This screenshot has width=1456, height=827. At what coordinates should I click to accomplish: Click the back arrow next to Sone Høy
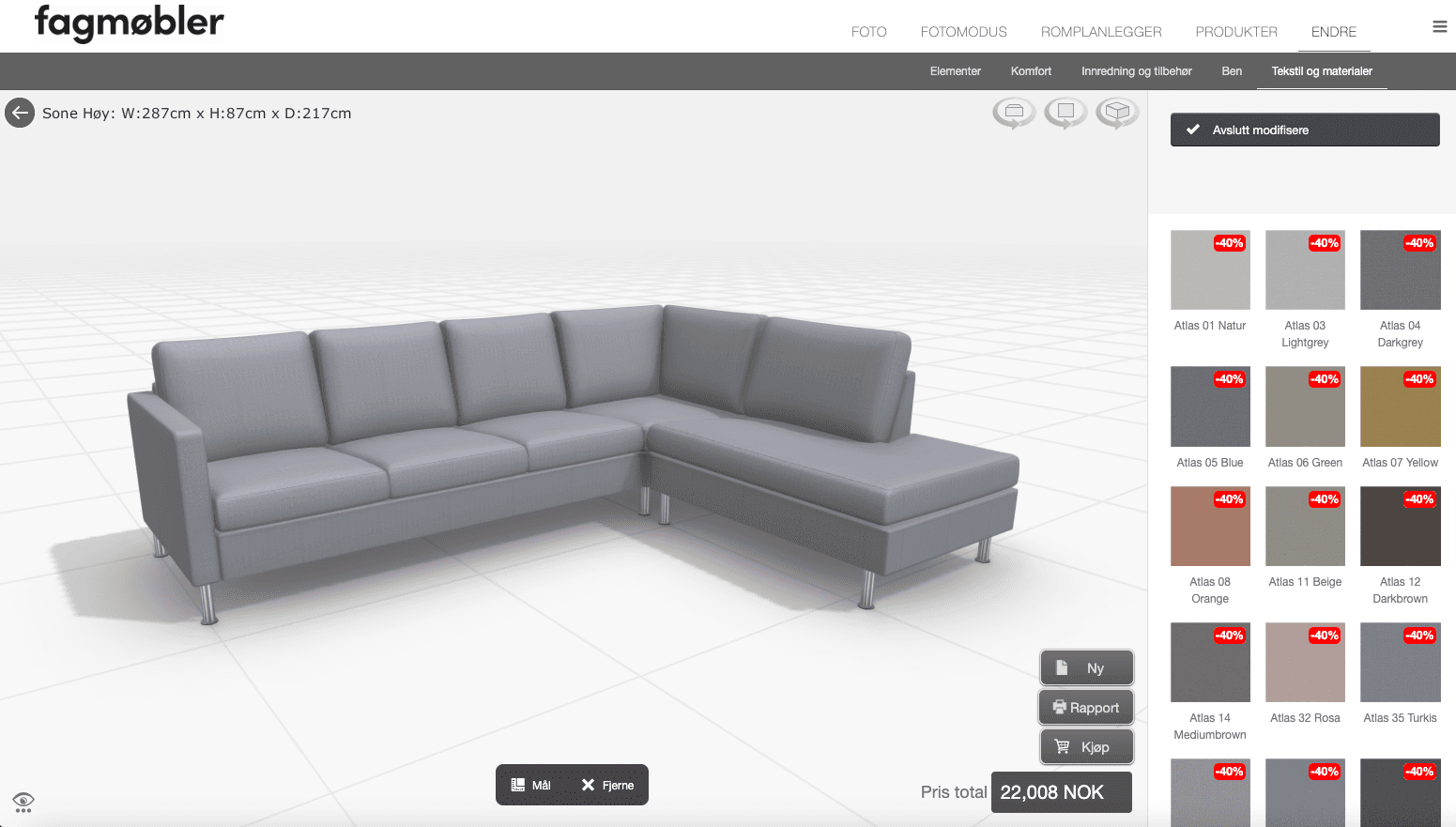point(19,113)
